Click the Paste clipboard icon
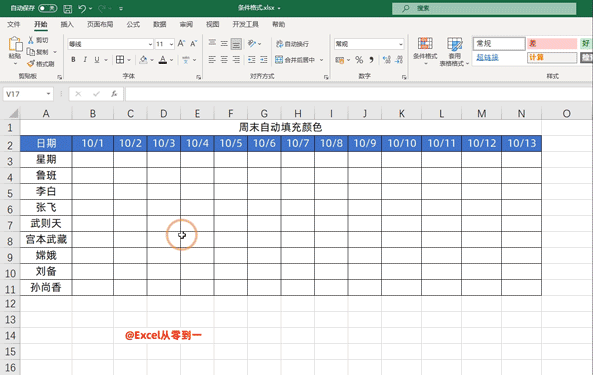593x375 pixels. pos(16,45)
